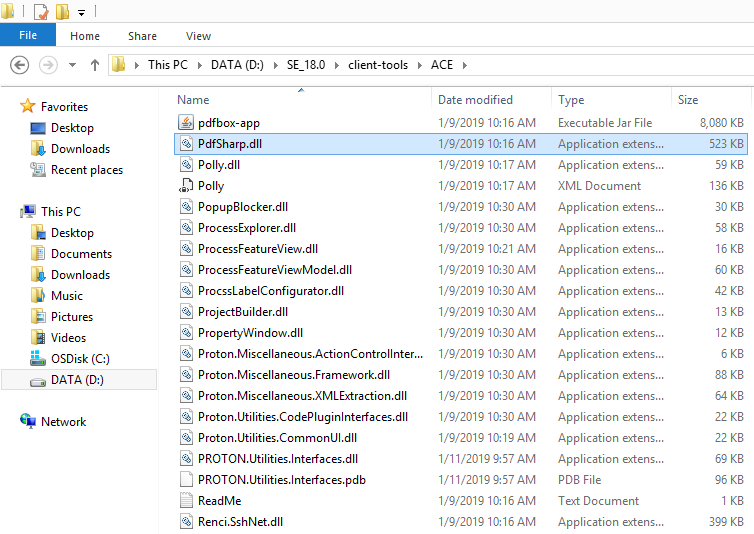This screenshot has width=754, height=534.
Task: Open Downloads under Favorites
Action: 80,149
